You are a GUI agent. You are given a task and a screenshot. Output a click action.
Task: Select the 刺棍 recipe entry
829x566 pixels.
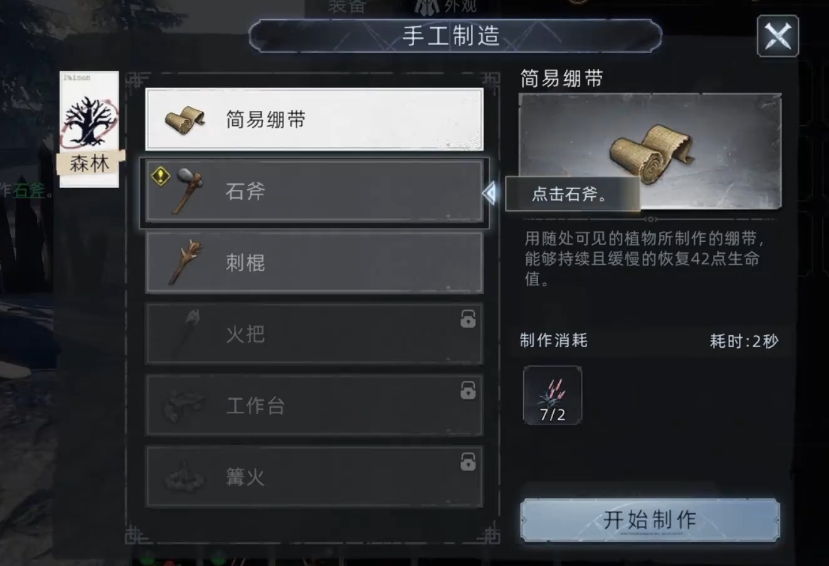click(314, 262)
